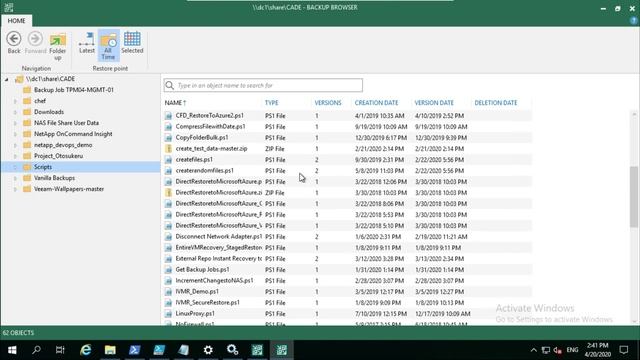
Task: Select EntireVMRecovery_StagedRestore file row
Action: coord(347,248)
